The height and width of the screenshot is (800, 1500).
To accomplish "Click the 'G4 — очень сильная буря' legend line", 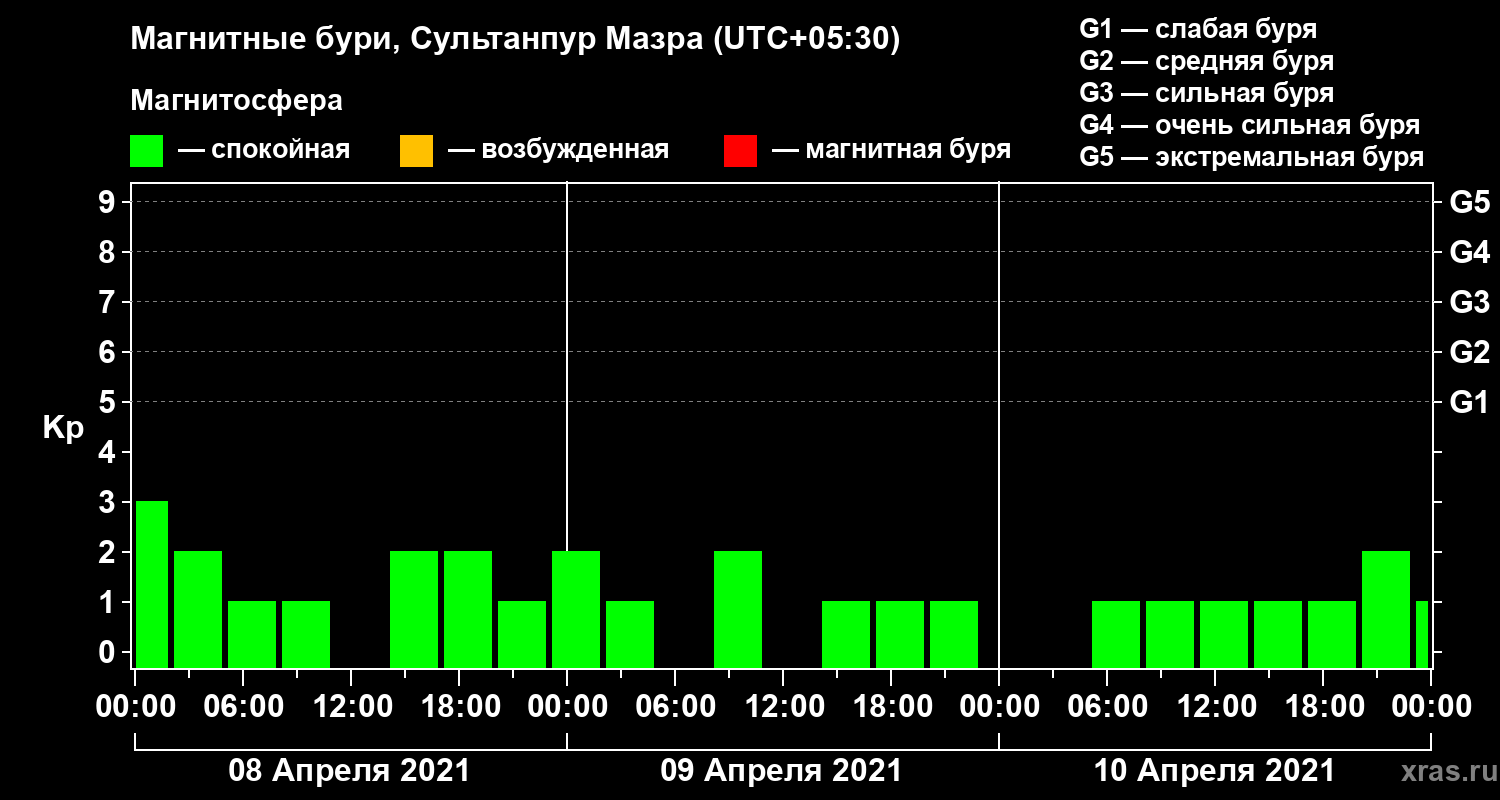I will 1250,125.
